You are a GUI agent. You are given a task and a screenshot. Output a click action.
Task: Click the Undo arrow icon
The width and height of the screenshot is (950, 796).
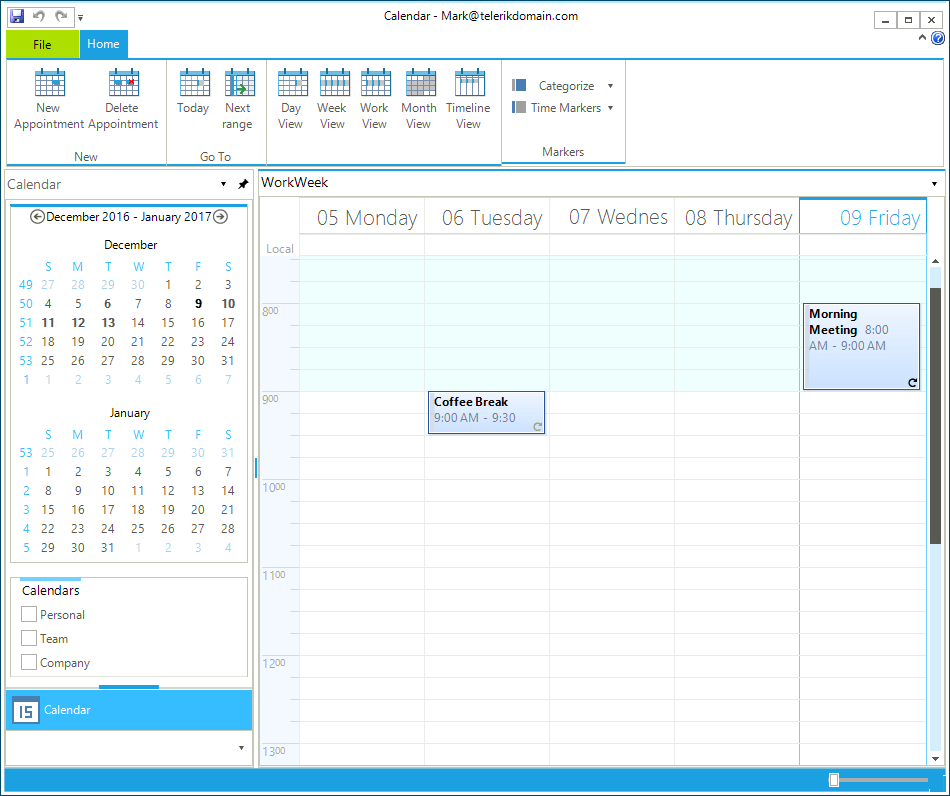[x=39, y=16]
